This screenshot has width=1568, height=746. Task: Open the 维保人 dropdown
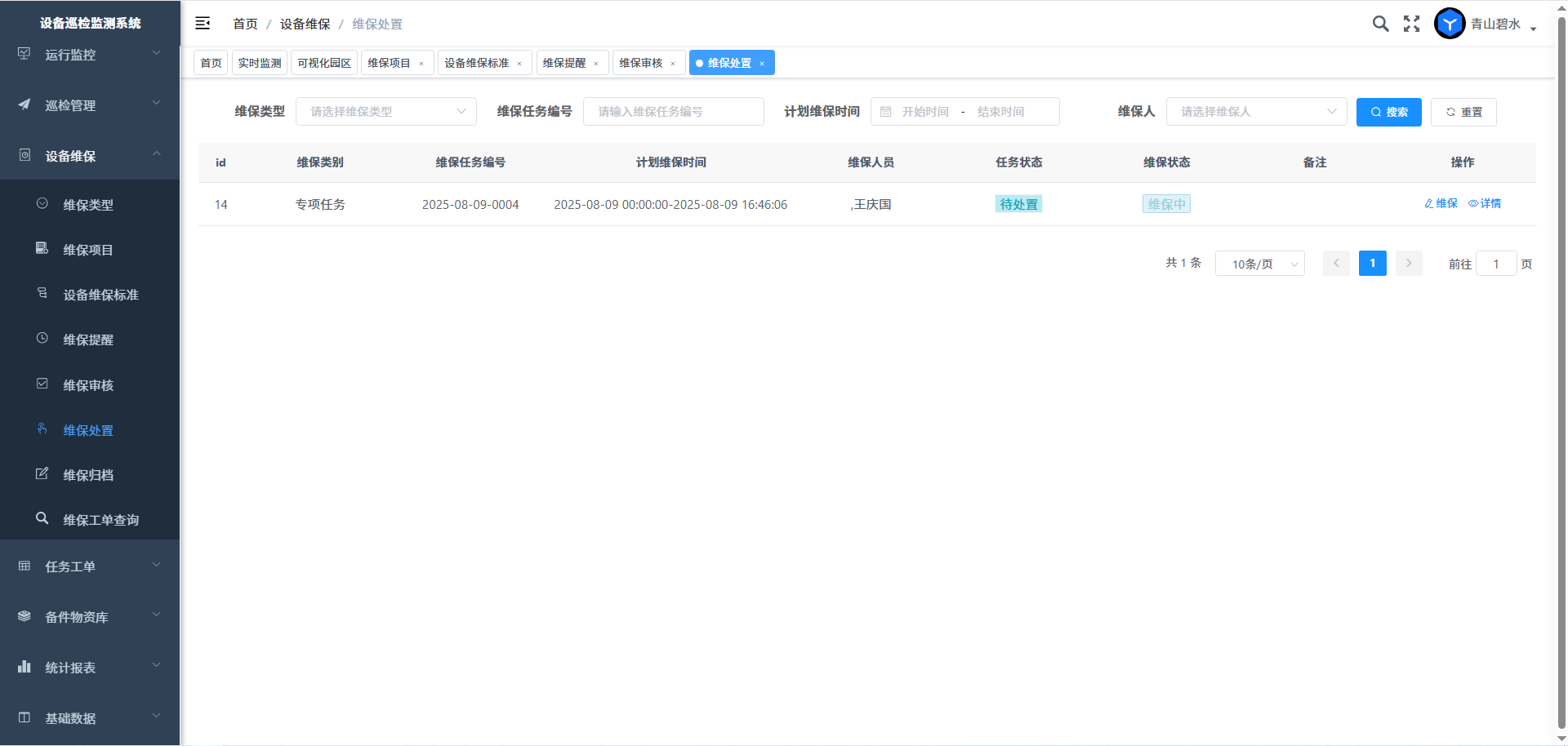[1256, 112]
